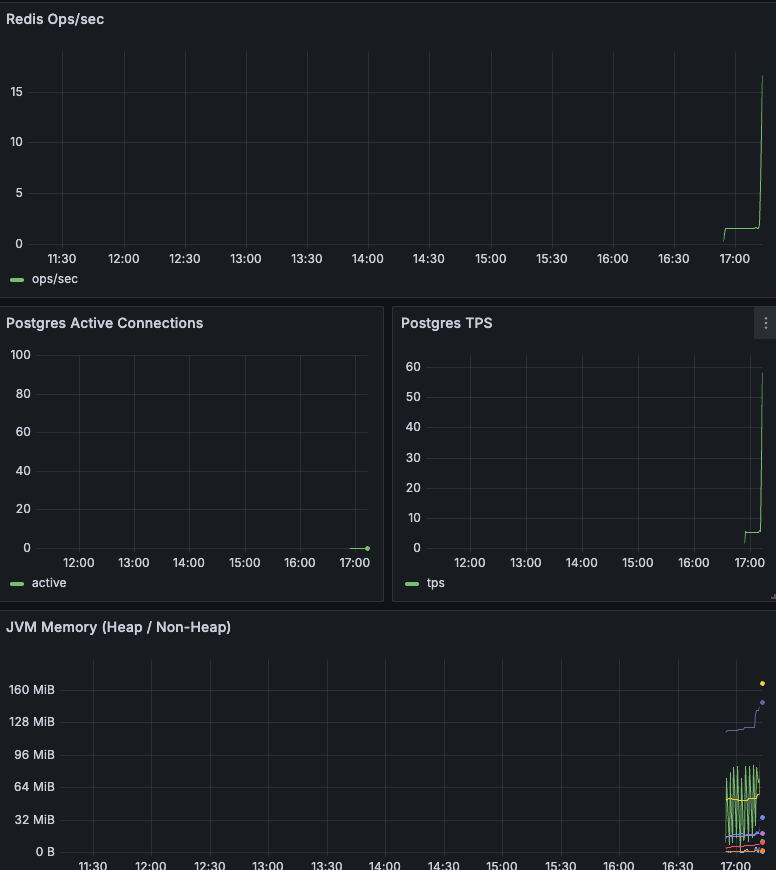Click the 160 MiB label on JVM Memory axis
776x870 pixels.
point(32,690)
